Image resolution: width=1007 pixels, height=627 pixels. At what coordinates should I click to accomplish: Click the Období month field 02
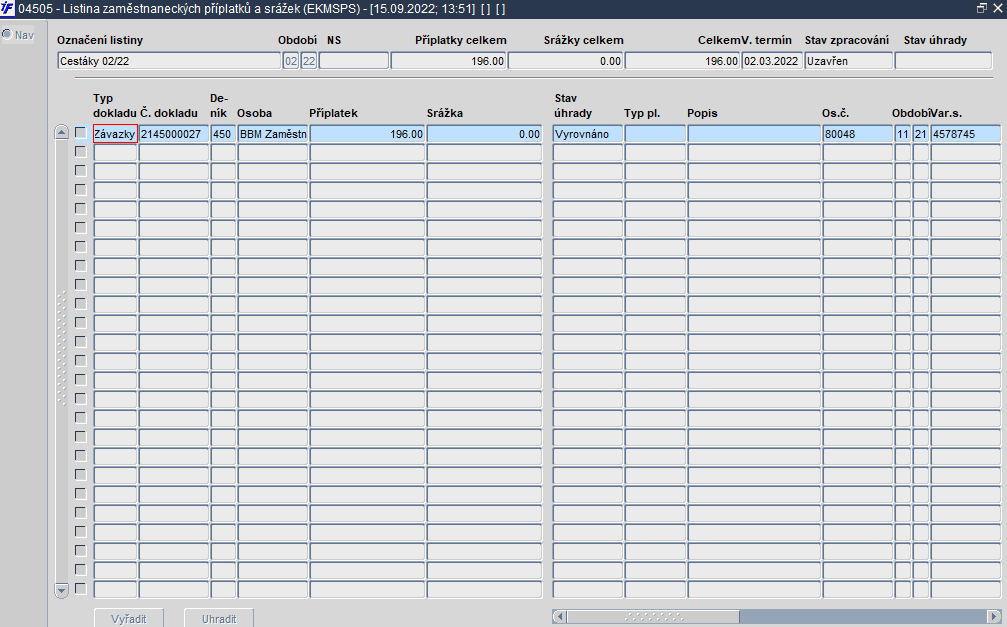click(x=291, y=61)
